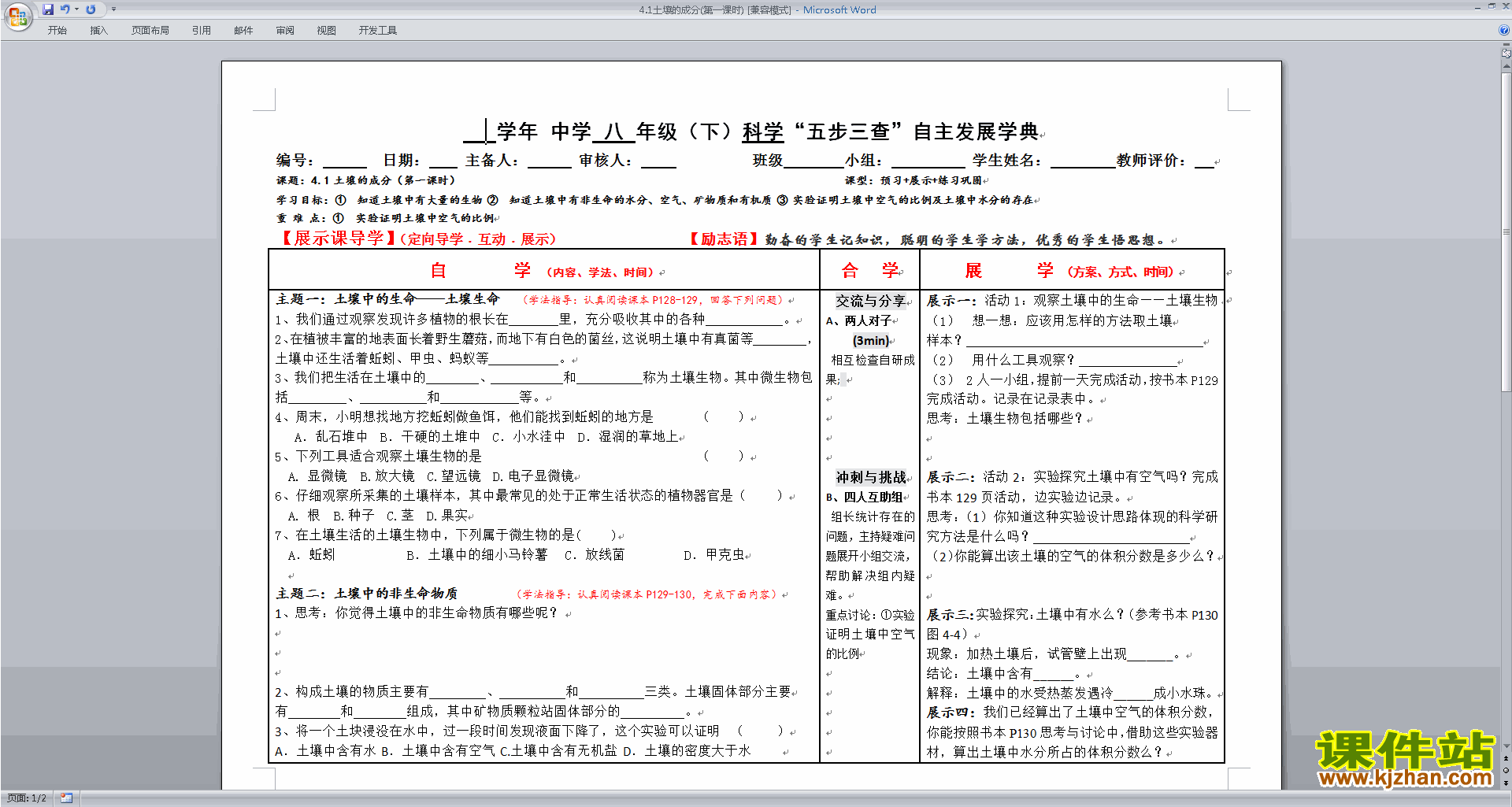The height and width of the screenshot is (807, 1512).
Task: Switch to the 引用 tab
Action: click(202, 31)
